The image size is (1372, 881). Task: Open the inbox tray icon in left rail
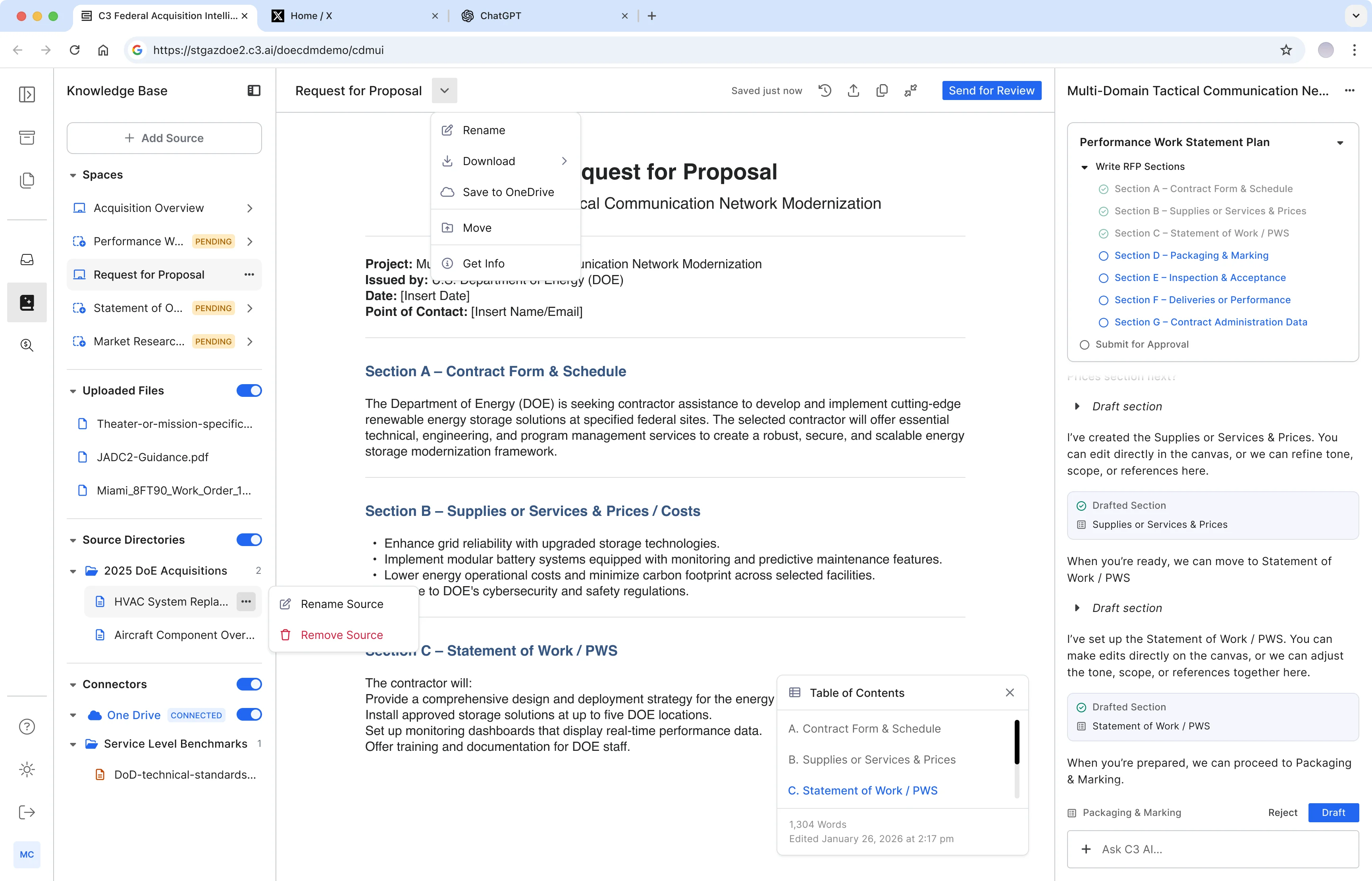27,260
